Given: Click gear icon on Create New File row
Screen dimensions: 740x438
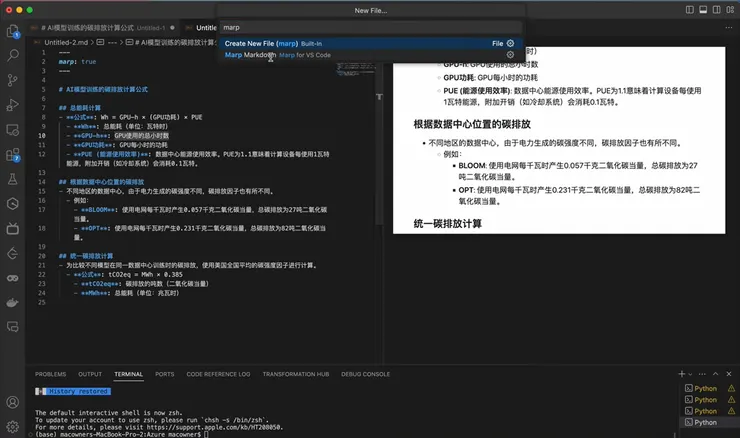Looking at the screenshot, I should 510,43.
